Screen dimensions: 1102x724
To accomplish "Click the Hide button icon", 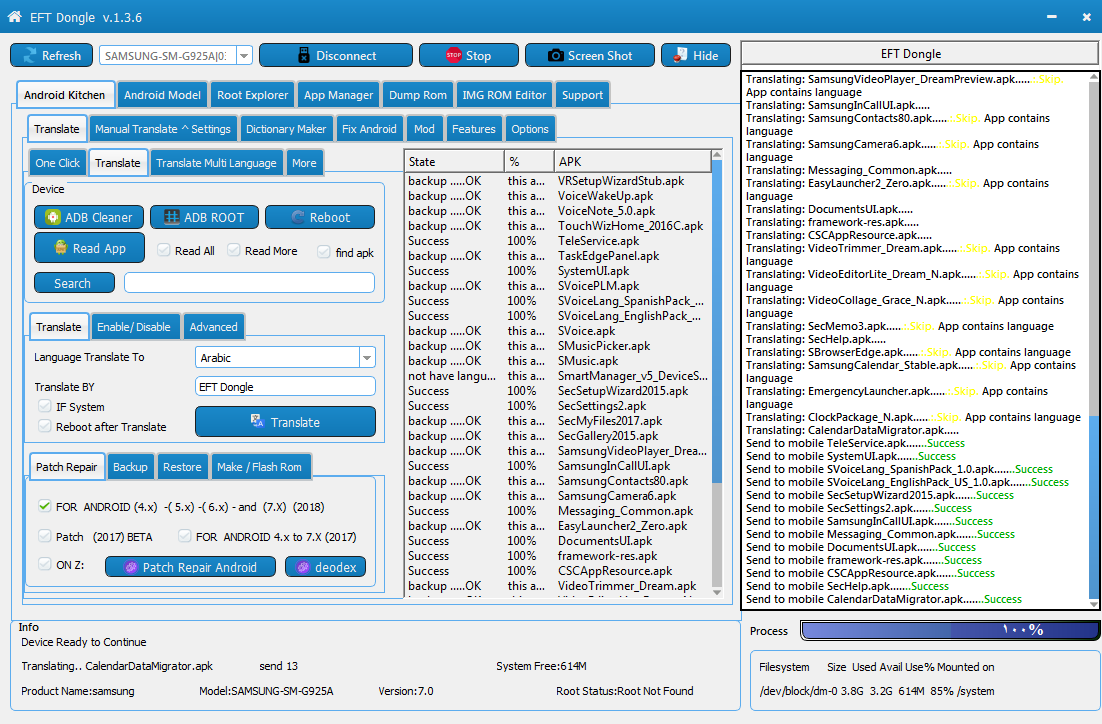I will point(680,56).
